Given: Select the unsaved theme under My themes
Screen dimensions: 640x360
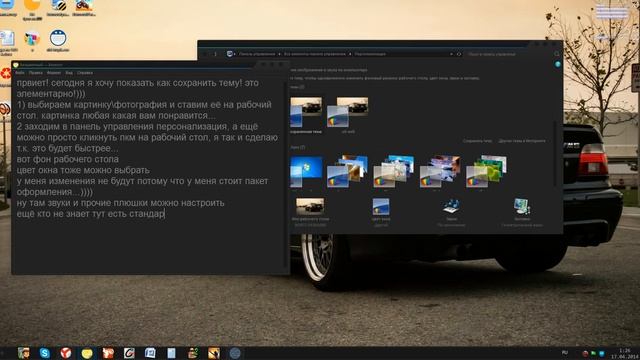Looking at the screenshot, I should click(x=306, y=115).
